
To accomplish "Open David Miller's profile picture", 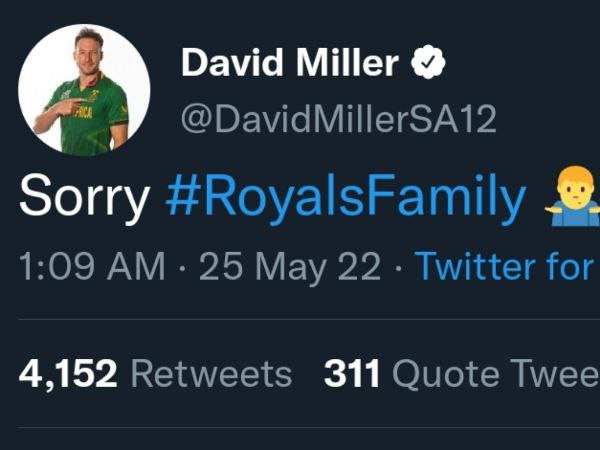I will [x=84, y=90].
